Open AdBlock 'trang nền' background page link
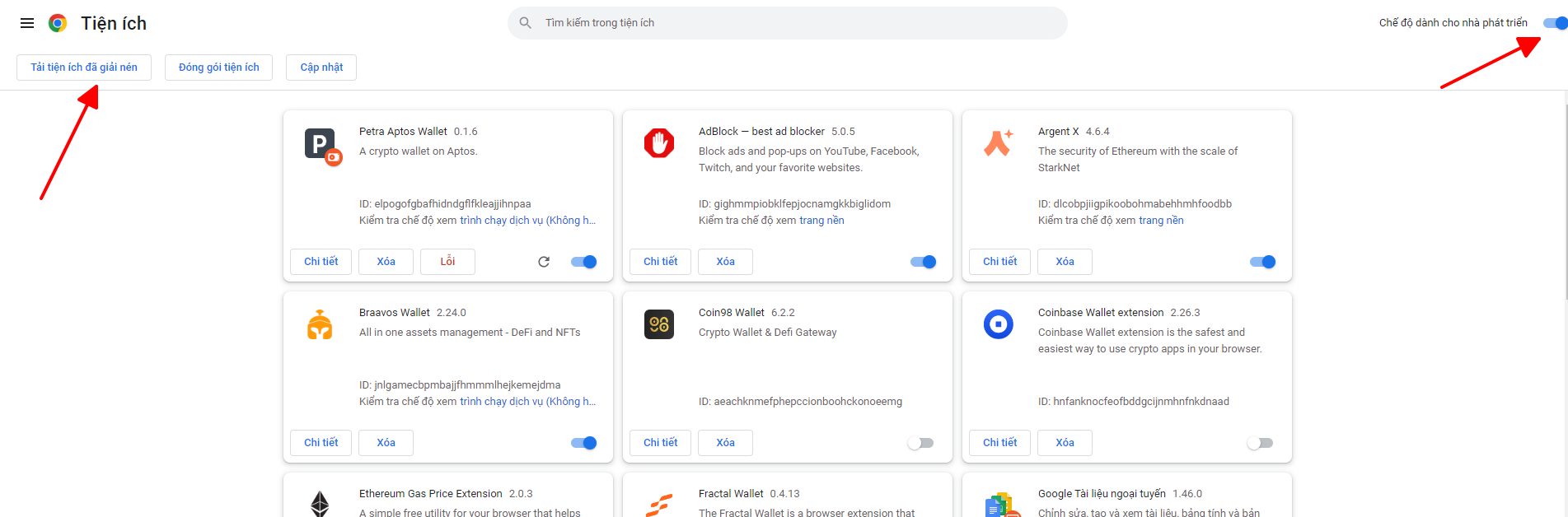1568x517 pixels. coord(821,221)
